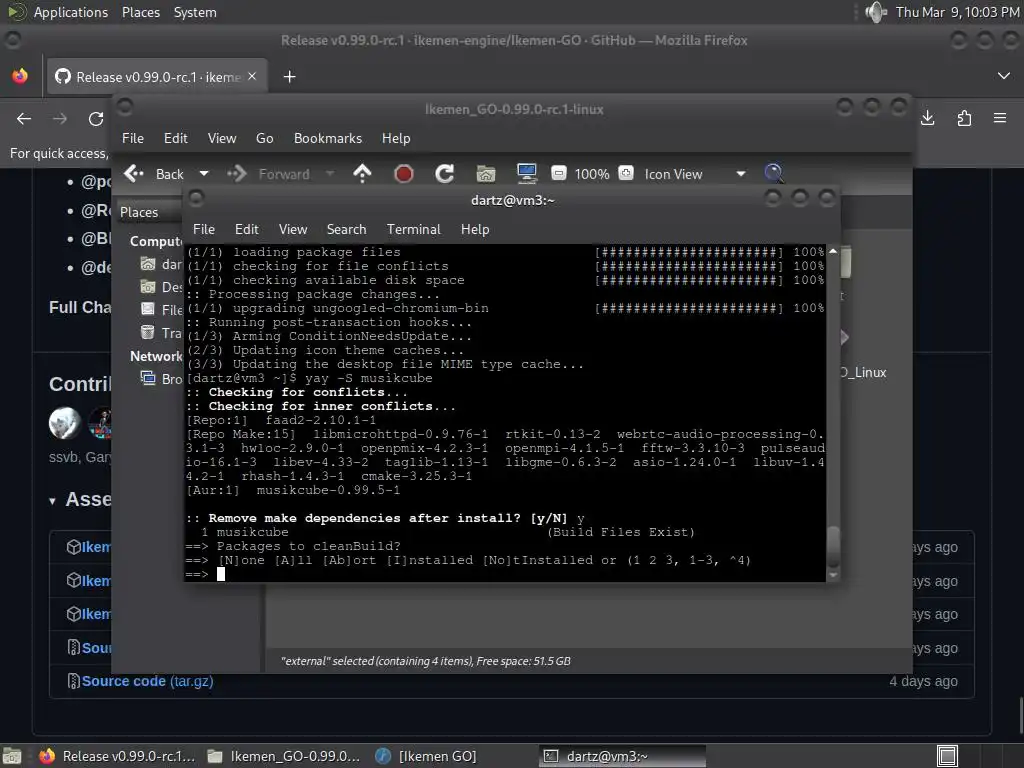The height and width of the screenshot is (768, 1024).
Task: Open the Icon View dropdown
Action: (695, 174)
